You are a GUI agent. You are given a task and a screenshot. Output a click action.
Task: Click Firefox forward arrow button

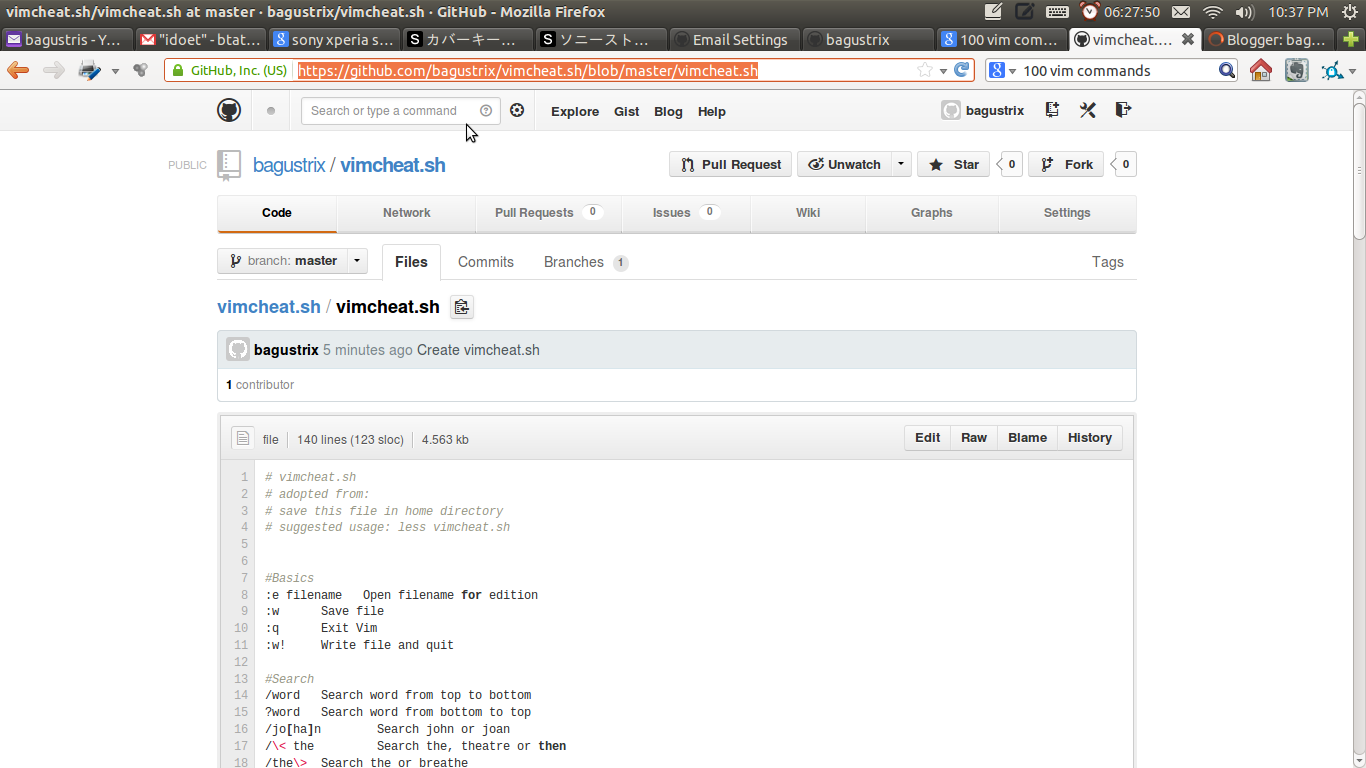53,70
